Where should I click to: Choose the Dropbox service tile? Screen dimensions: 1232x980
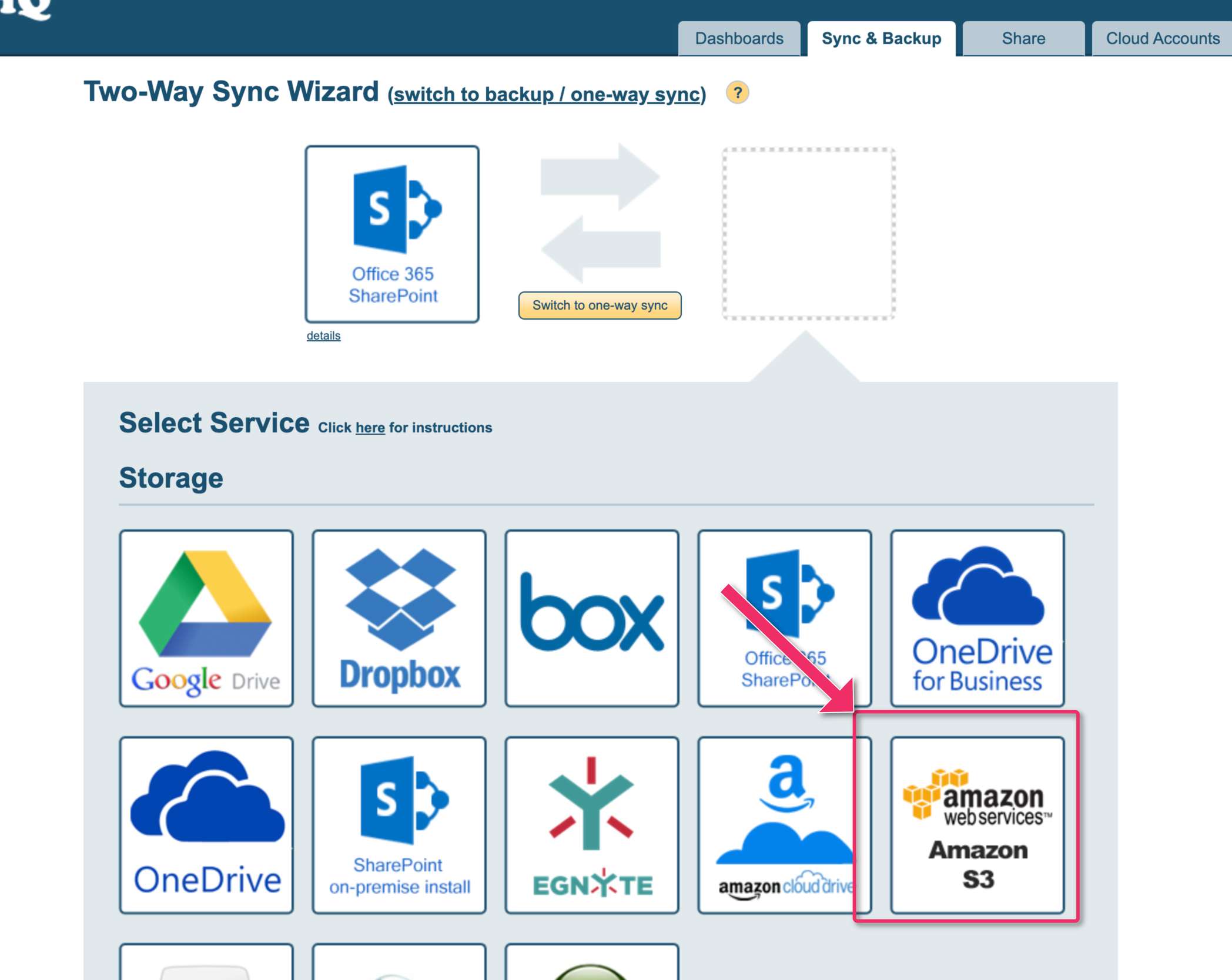399,618
